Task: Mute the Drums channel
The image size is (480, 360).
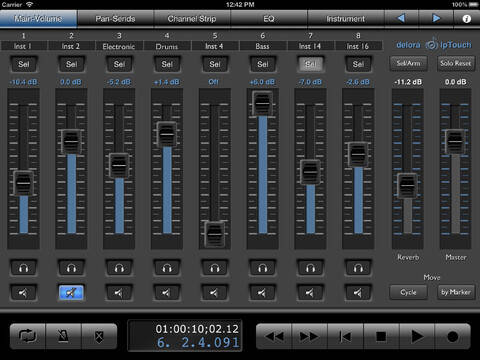Action: [167, 293]
